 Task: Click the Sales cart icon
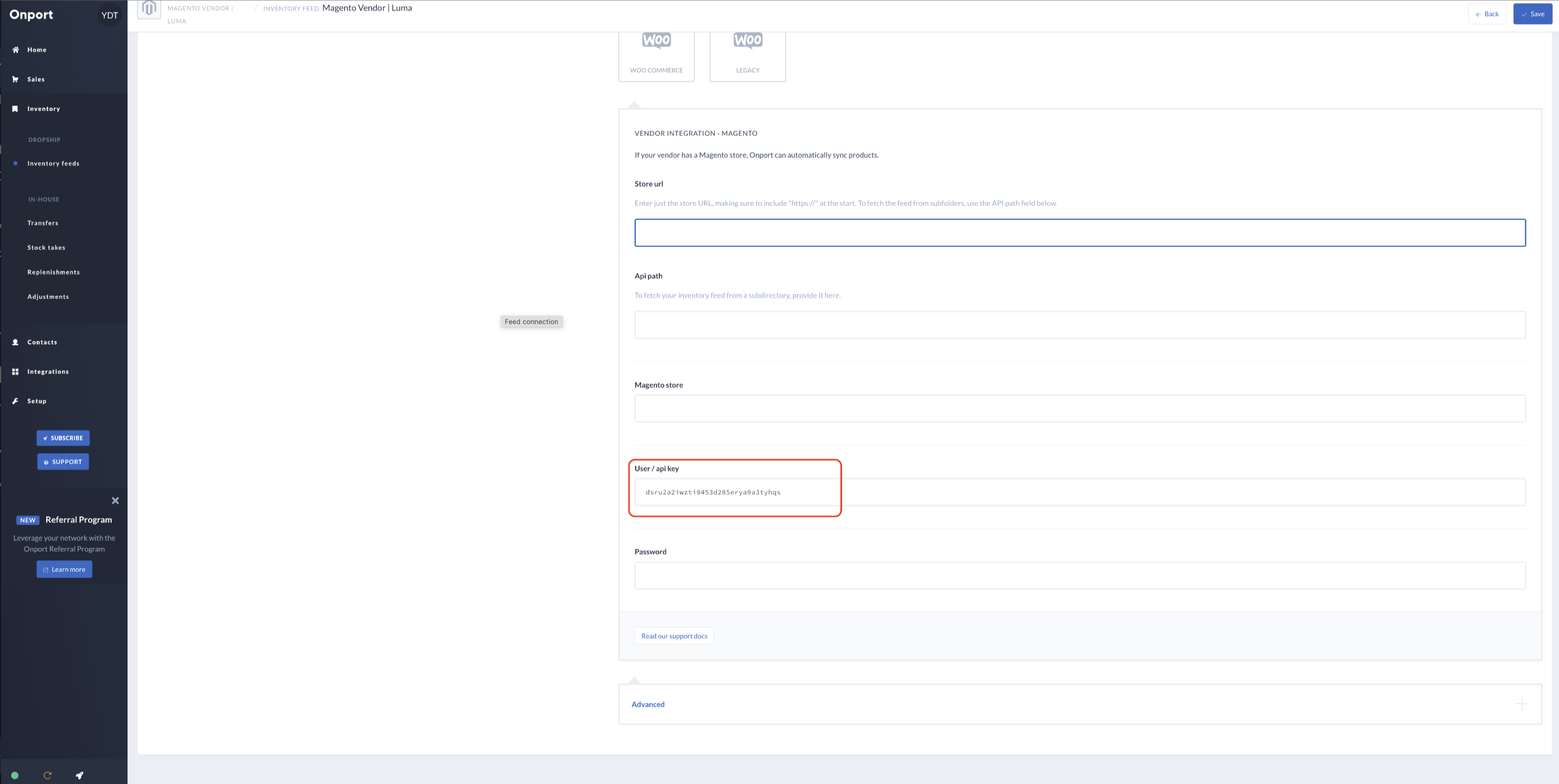15,80
